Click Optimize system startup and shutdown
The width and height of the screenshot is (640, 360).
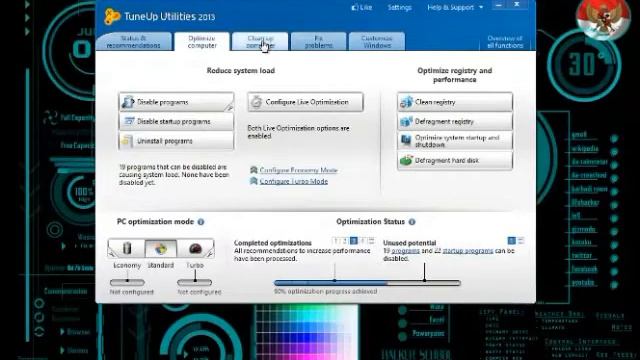pos(455,141)
